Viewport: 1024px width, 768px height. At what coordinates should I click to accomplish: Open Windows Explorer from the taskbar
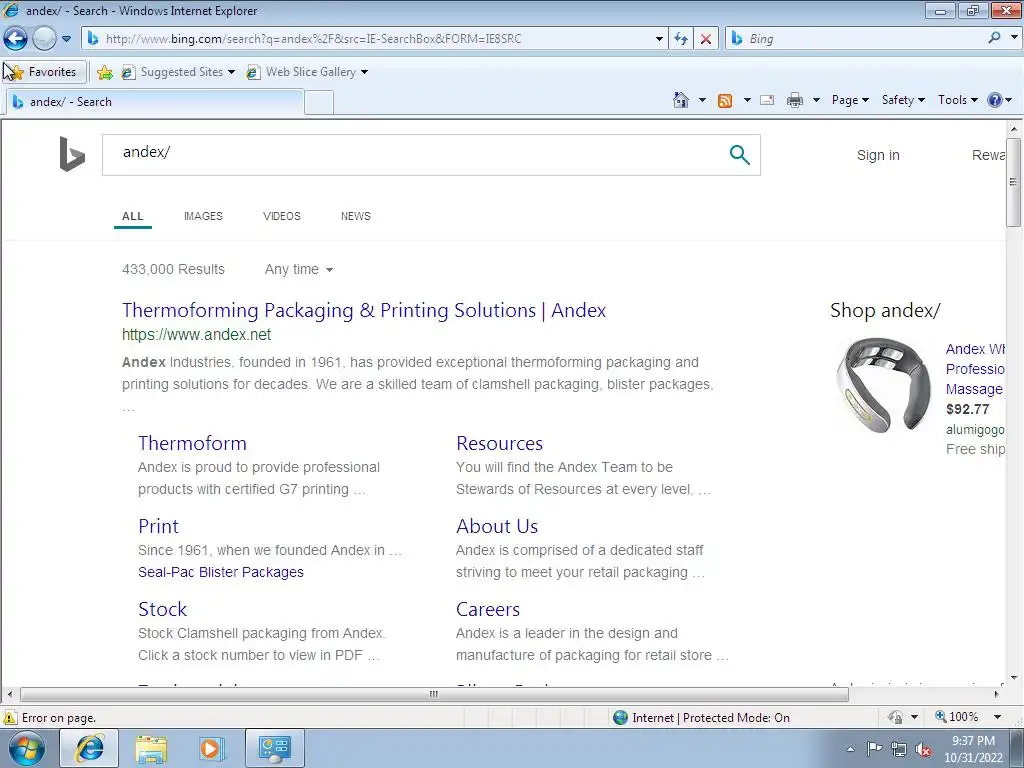tap(152, 749)
